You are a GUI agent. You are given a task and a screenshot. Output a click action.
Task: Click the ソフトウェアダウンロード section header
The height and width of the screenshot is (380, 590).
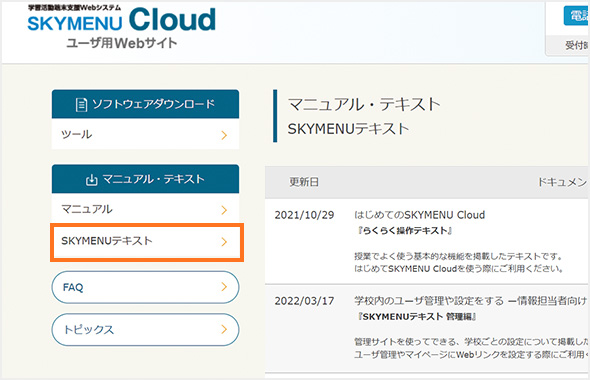tap(145, 104)
